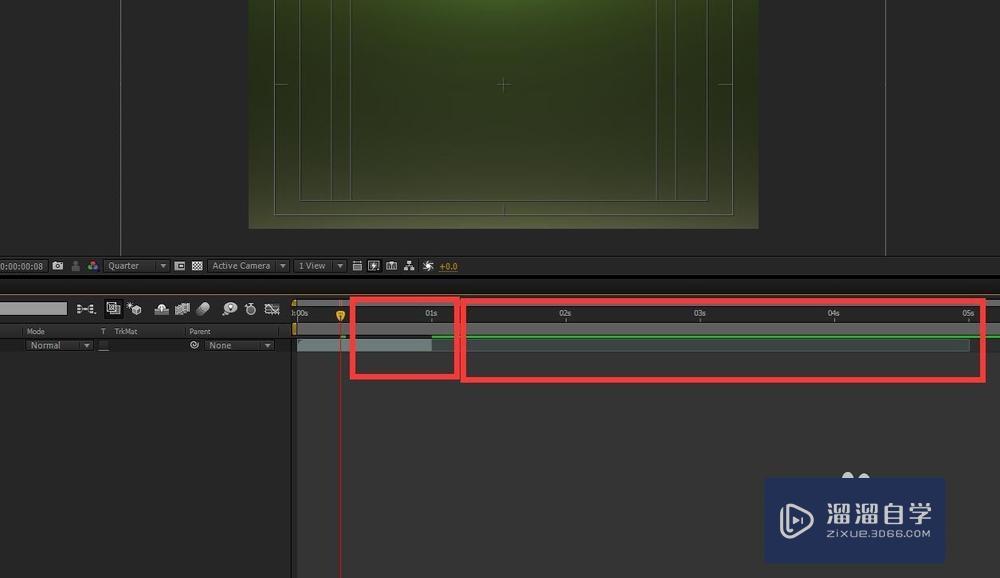Open the Show Channel color circles icon

point(93,266)
